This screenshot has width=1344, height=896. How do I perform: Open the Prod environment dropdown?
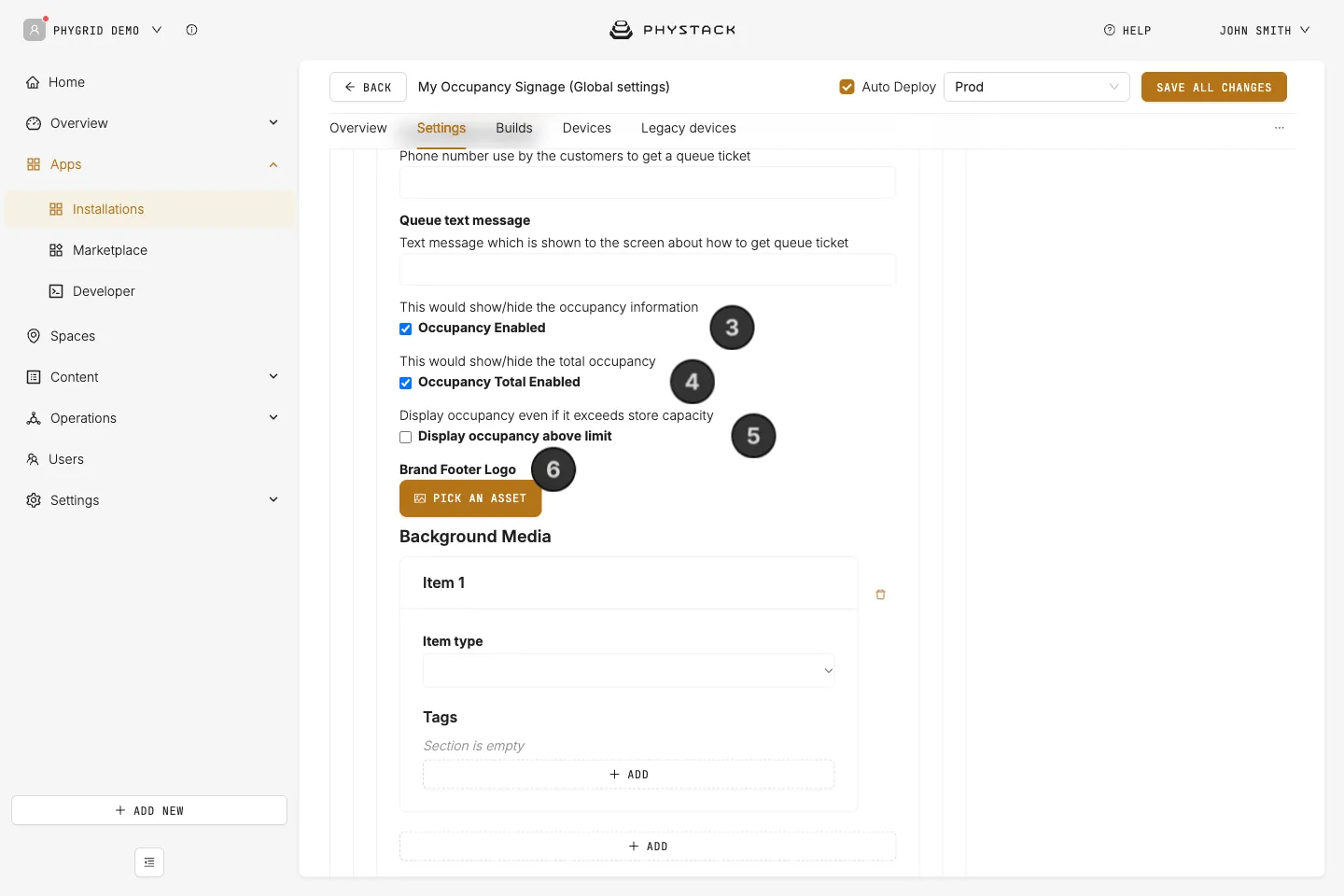click(1037, 87)
